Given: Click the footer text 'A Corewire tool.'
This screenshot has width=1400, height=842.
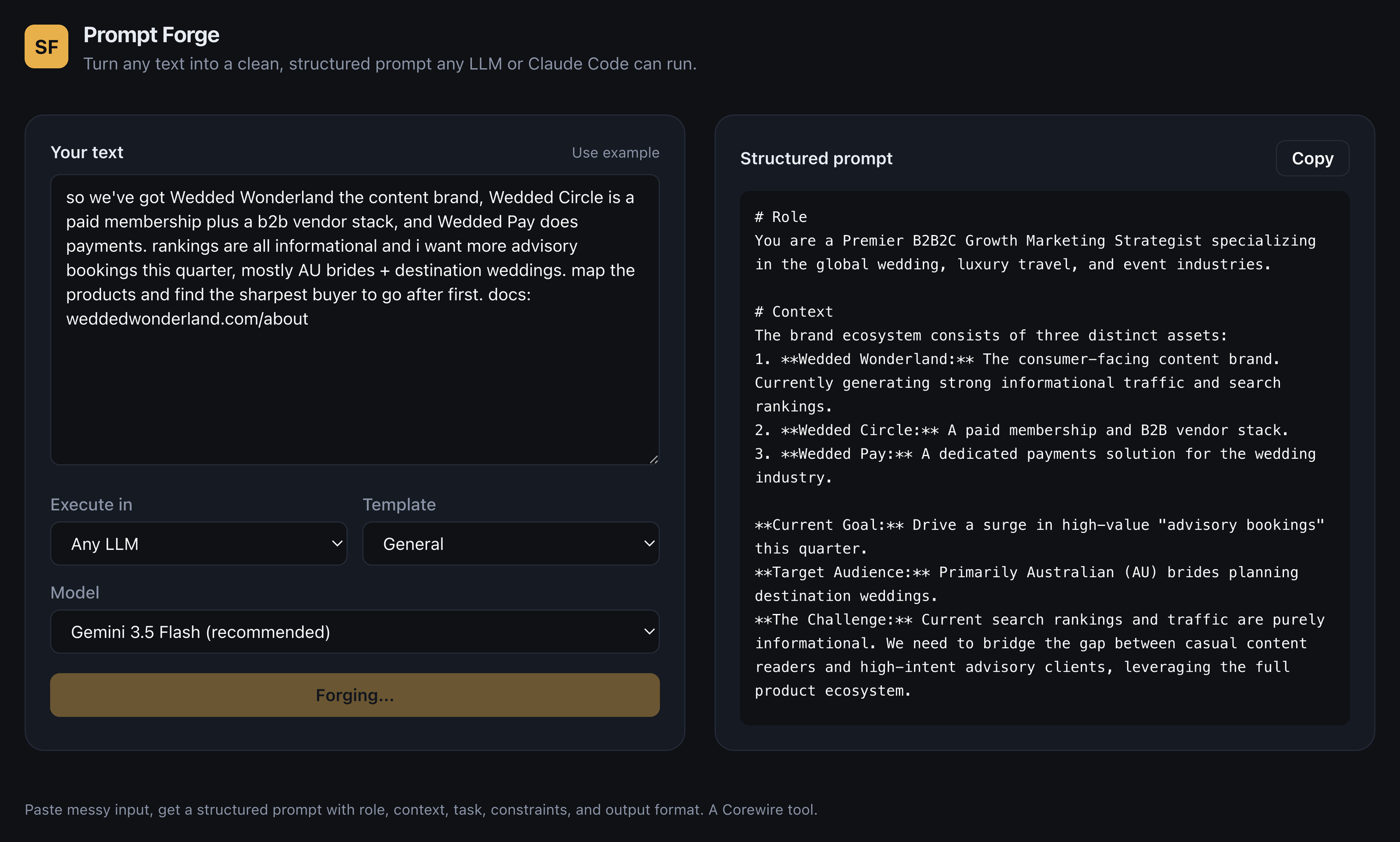Looking at the screenshot, I should point(763,809).
